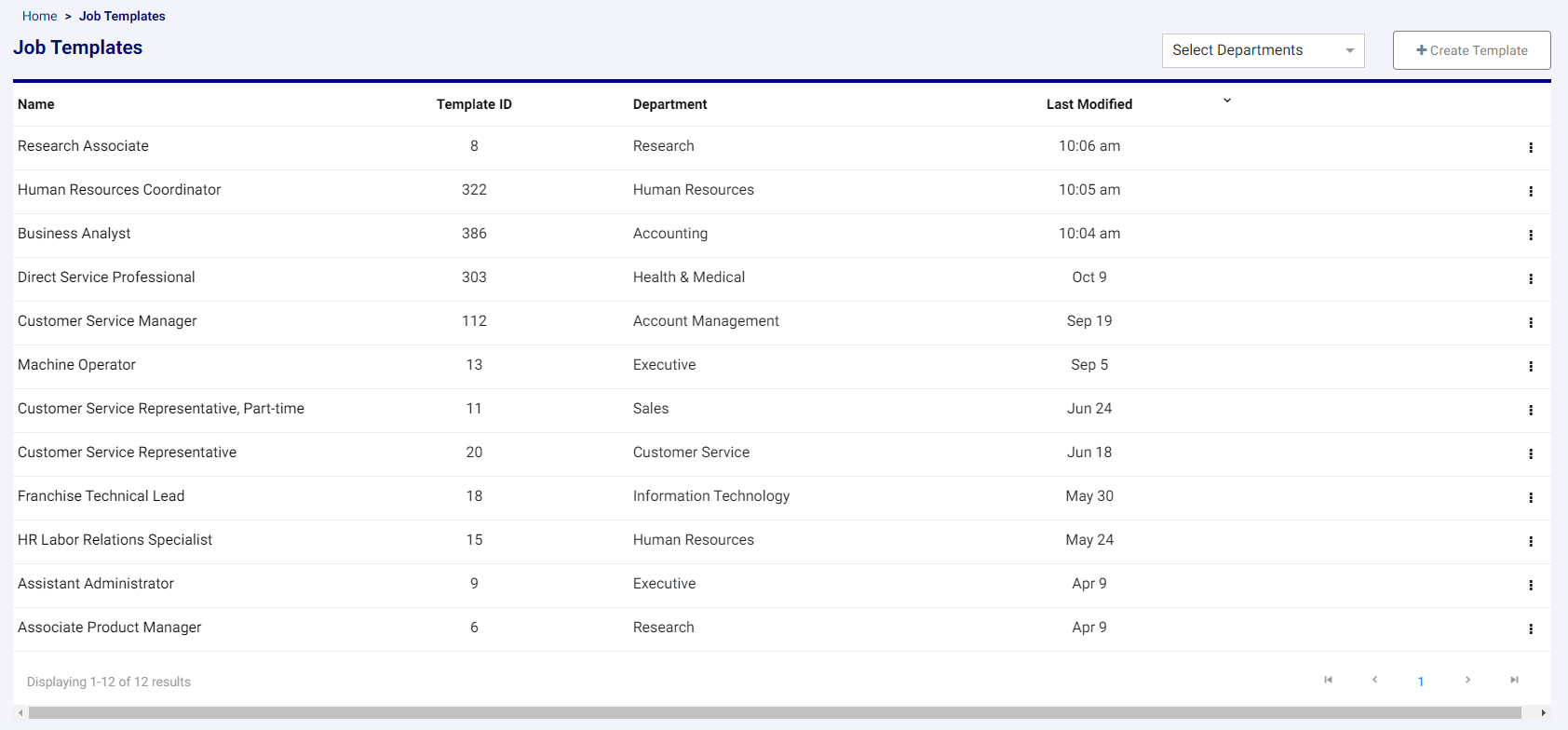Sort by the Department column header
Image resolution: width=1568 pixels, height=730 pixels.
point(669,104)
